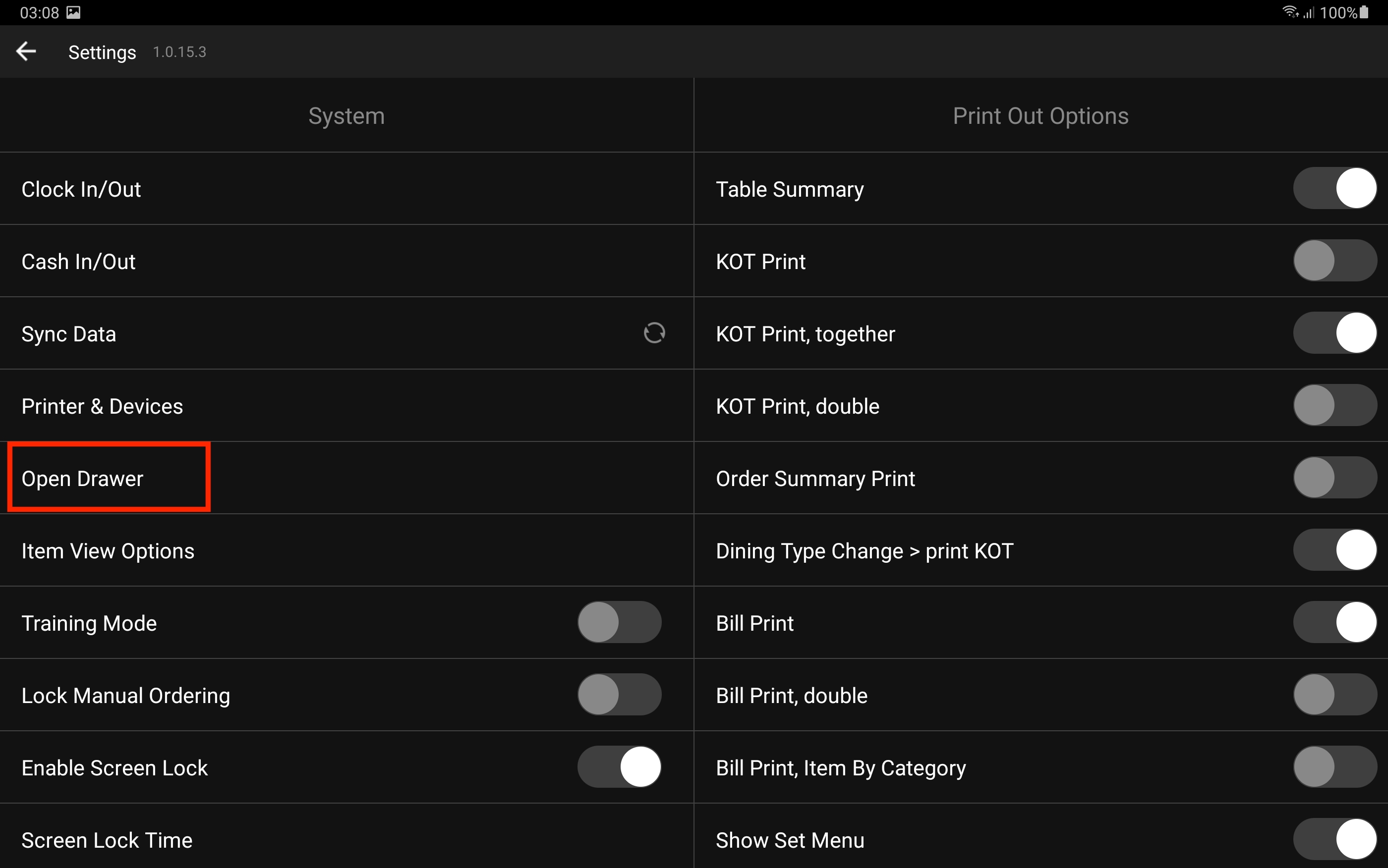Turn off the Show Set Menu toggle

pyautogui.click(x=1334, y=839)
